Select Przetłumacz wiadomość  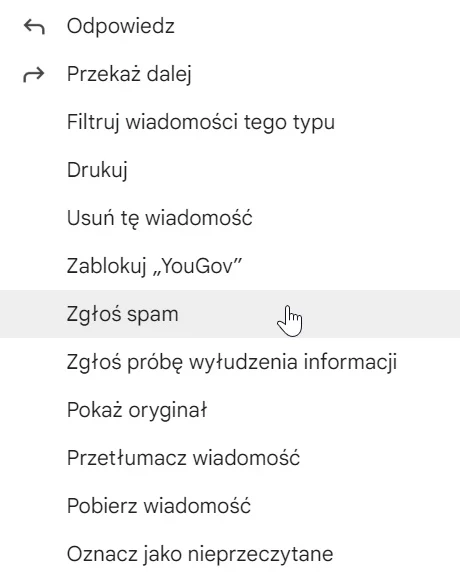(230, 458)
